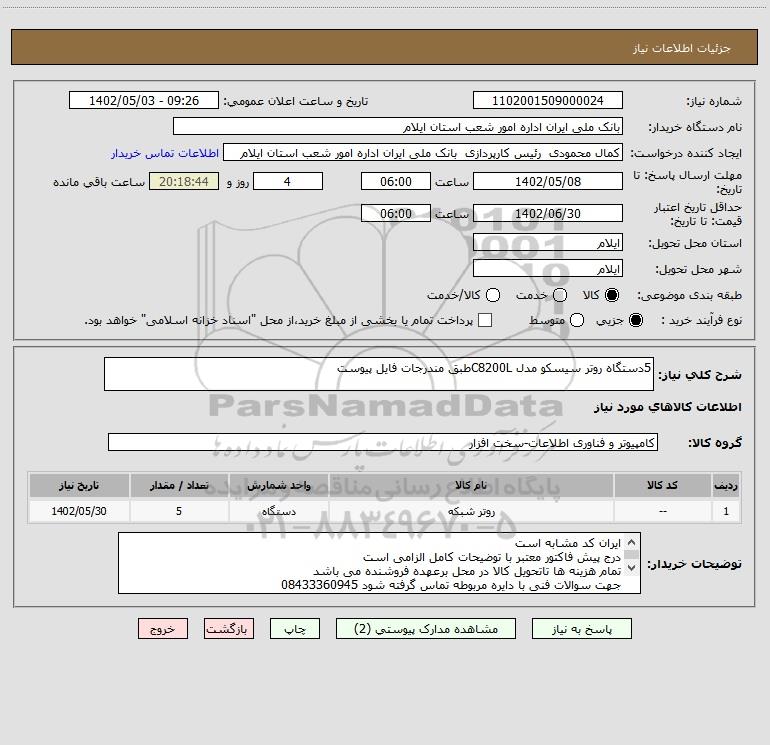770x745 pixels.
Task: Click remaining time field 20:18:44
Action: [184, 181]
